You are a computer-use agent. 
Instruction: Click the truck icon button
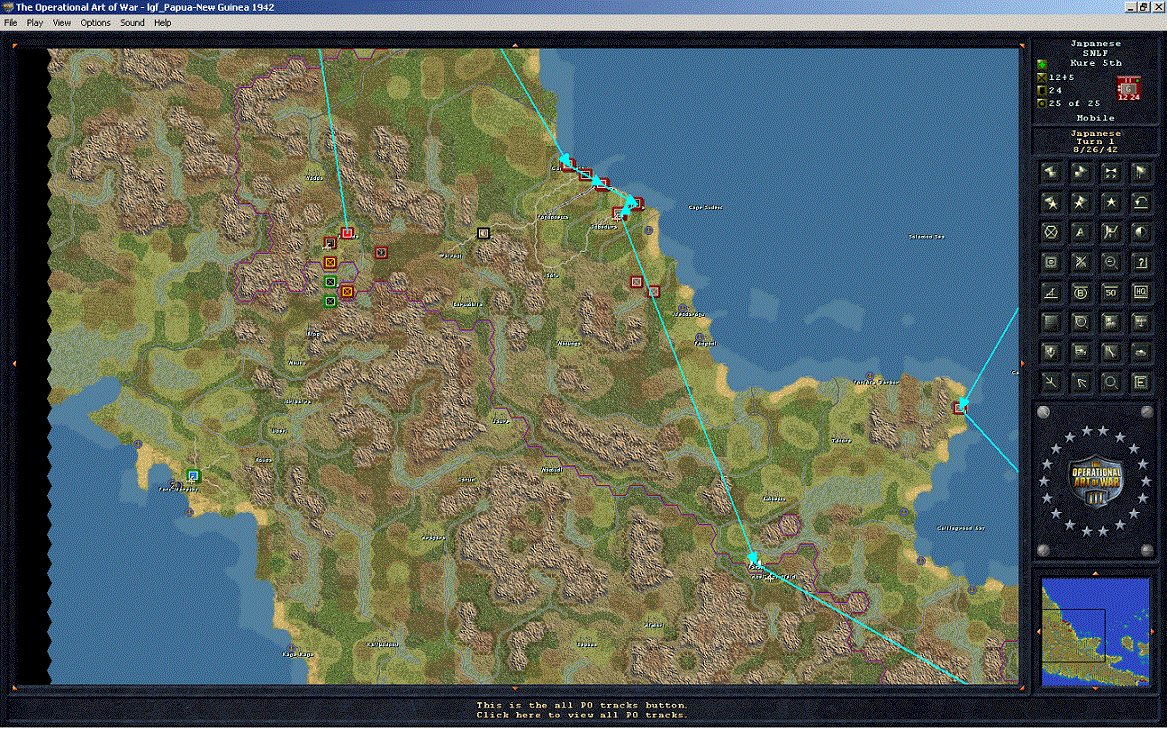[x=1081, y=352]
